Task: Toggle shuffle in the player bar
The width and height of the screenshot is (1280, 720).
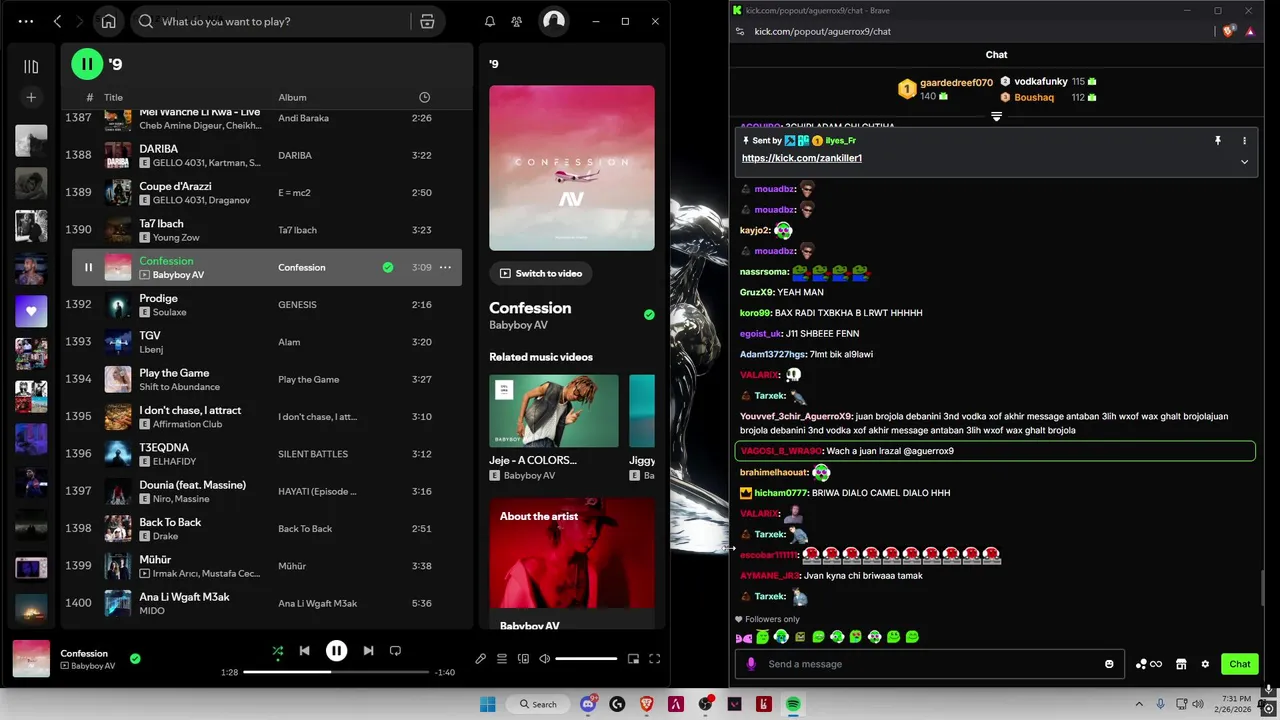Action: (278, 651)
